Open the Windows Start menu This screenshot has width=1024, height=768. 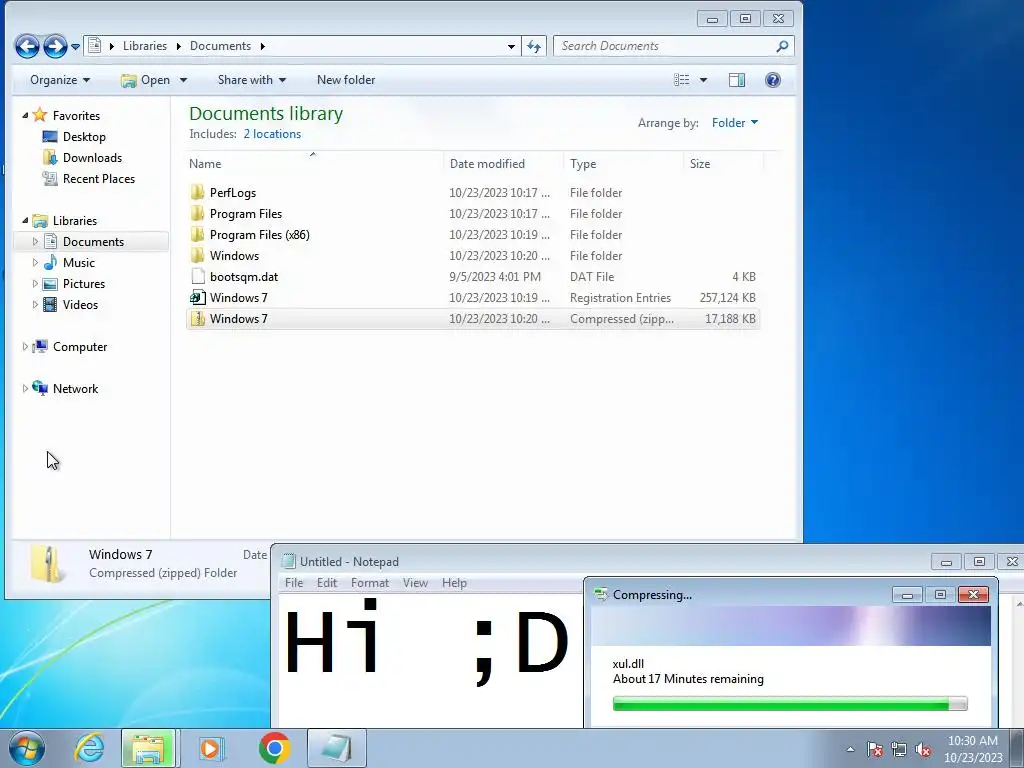click(x=27, y=748)
